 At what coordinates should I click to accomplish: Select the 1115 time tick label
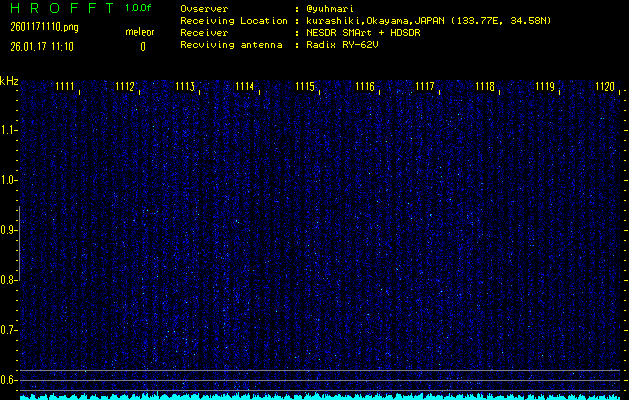pyautogui.click(x=306, y=87)
